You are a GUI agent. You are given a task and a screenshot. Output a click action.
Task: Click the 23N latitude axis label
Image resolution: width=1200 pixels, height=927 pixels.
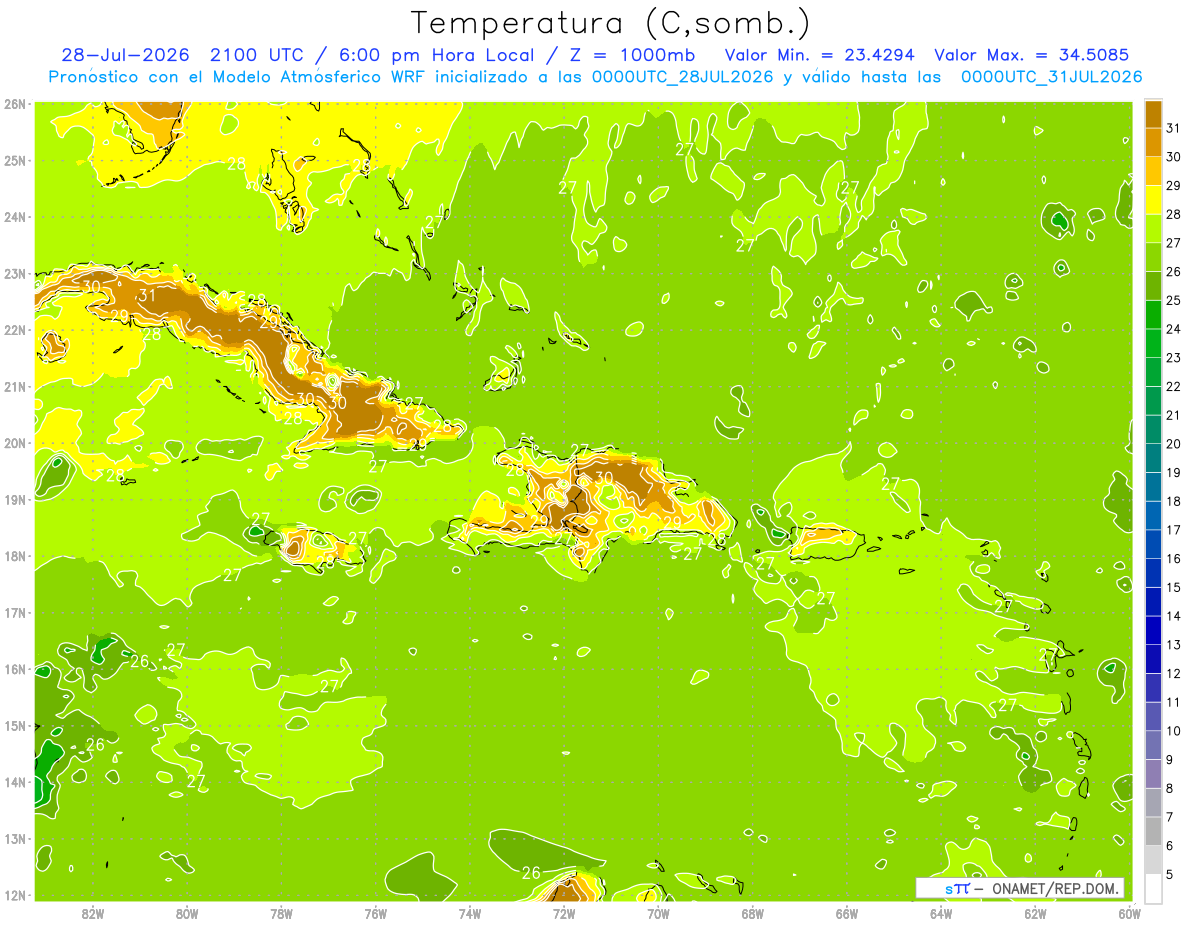(14, 274)
